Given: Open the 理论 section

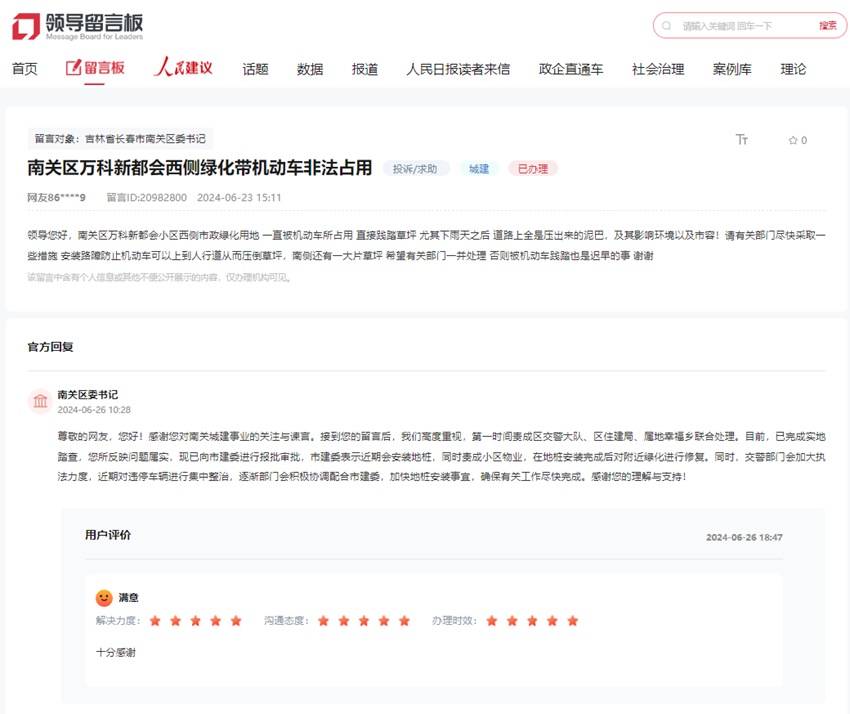Looking at the screenshot, I should [x=792, y=68].
